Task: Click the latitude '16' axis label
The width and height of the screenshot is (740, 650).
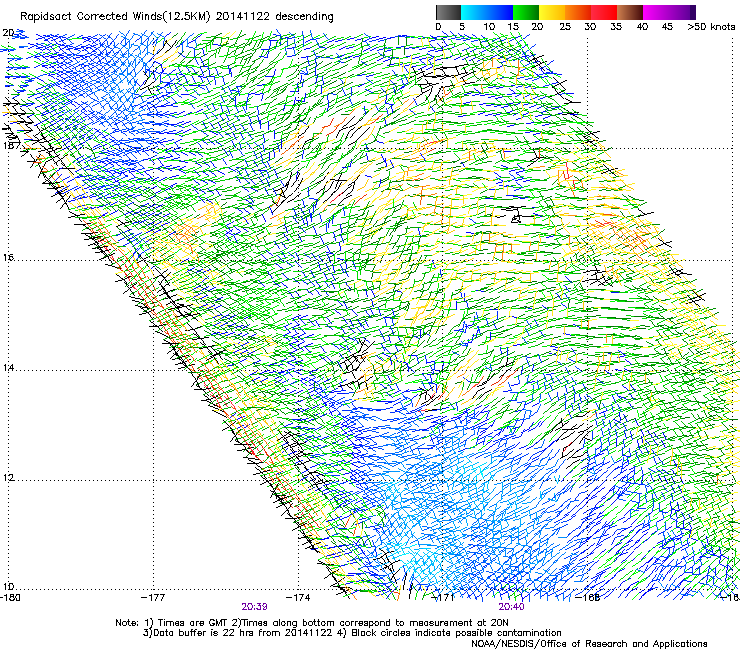Action: coord(8,258)
